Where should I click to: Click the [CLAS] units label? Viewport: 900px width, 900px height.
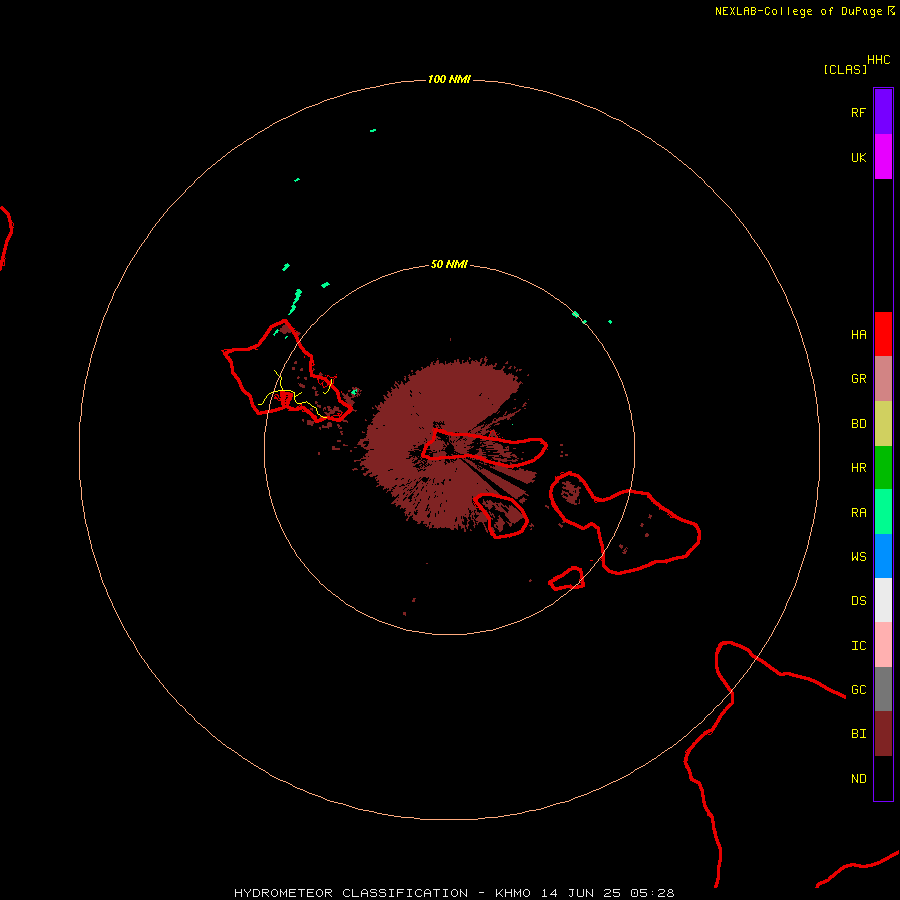(x=845, y=70)
